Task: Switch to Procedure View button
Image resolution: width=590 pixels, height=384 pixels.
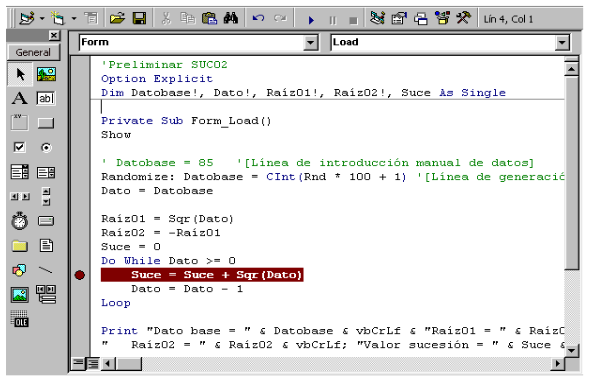Action: (79, 363)
